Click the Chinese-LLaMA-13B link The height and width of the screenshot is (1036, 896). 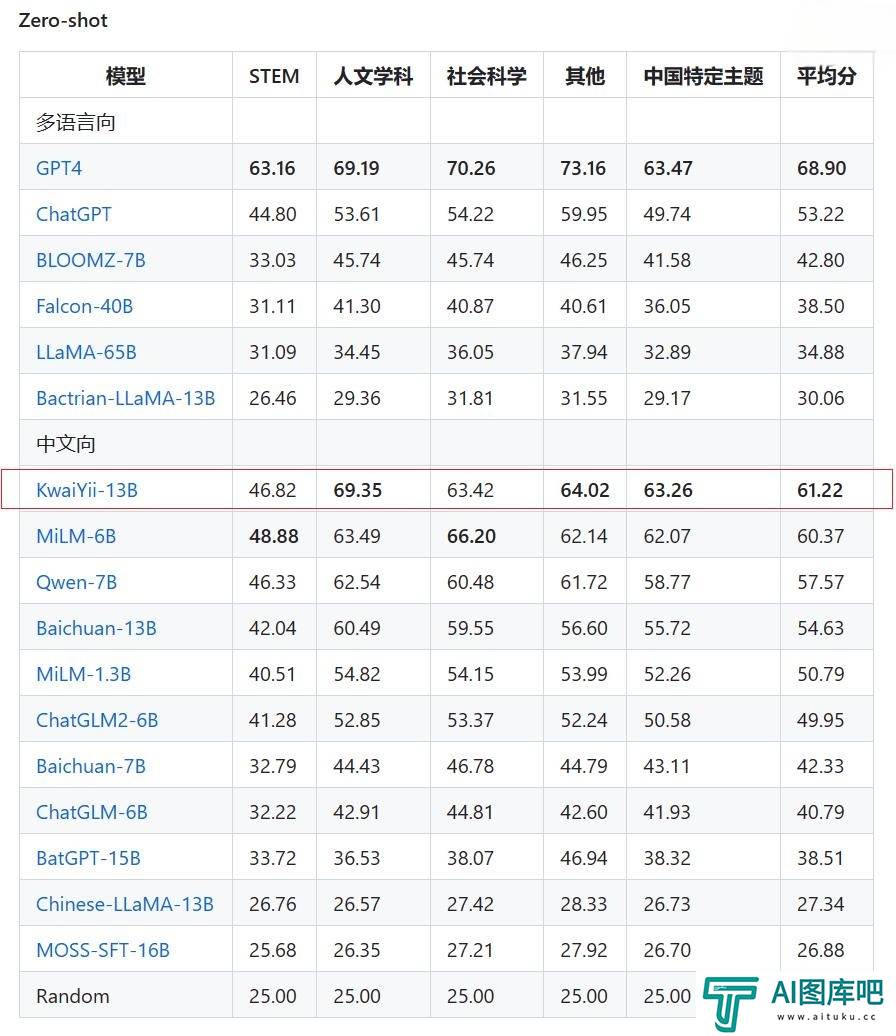click(125, 904)
